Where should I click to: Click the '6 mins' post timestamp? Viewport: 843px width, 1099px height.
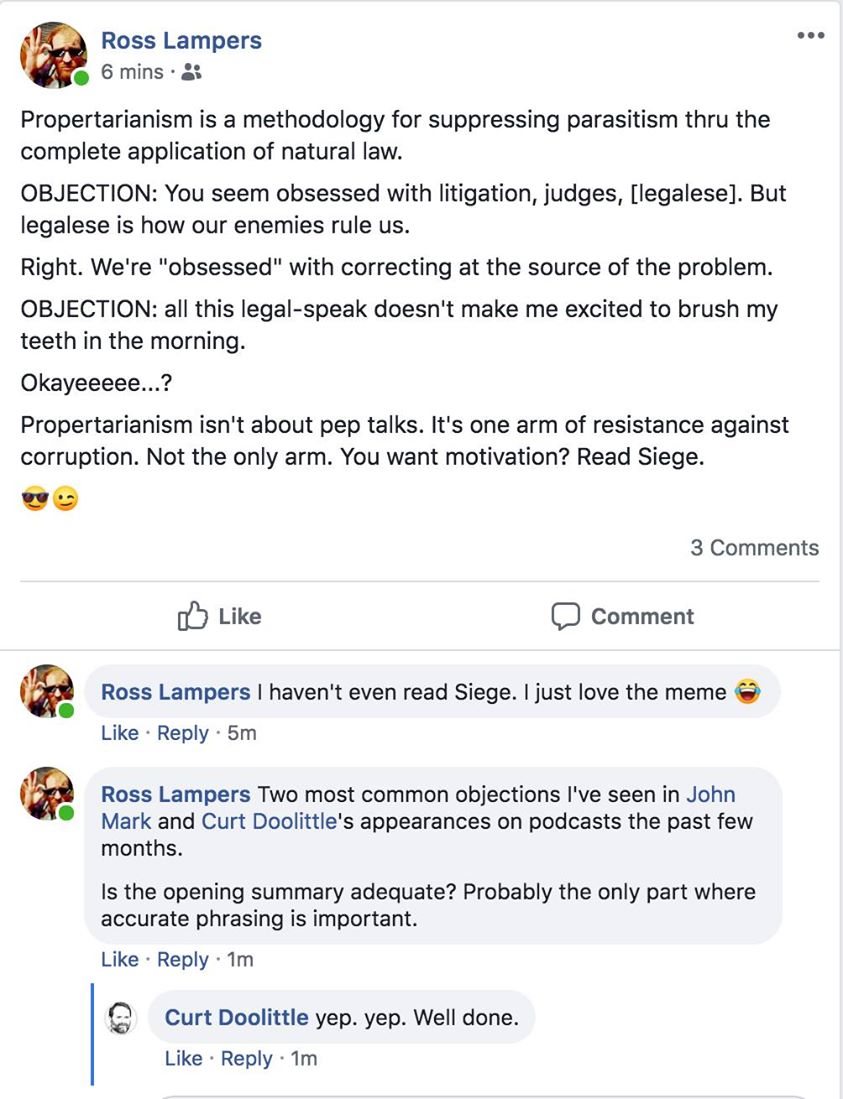pos(132,72)
